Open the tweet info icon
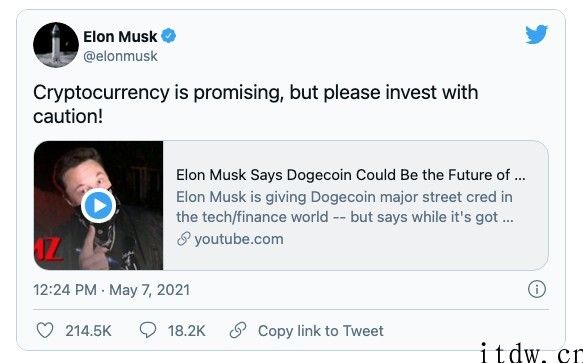The width and height of the screenshot is (583, 363). (x=537, y=289)
